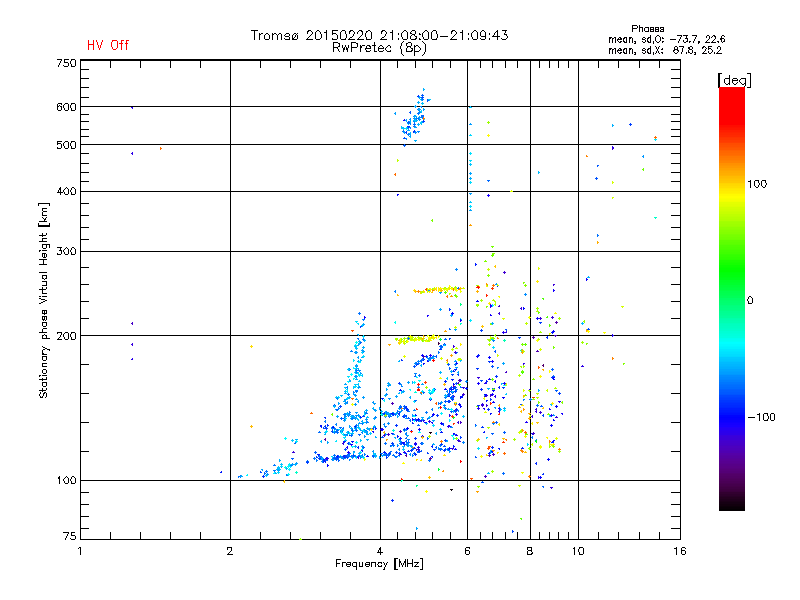The height and width of the screenshot is (600, 800).
Task: Click the phase colorbar gradient
Action: (732, 299)
